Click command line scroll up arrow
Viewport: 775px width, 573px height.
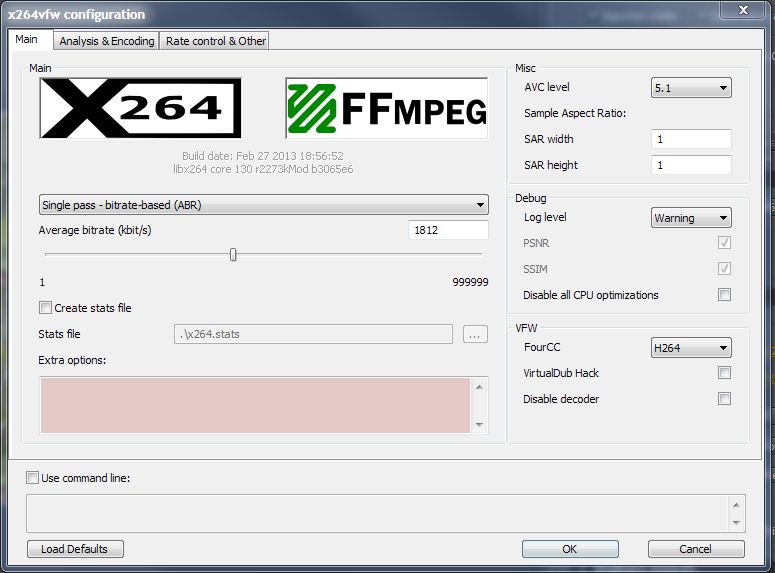(736, 505)
